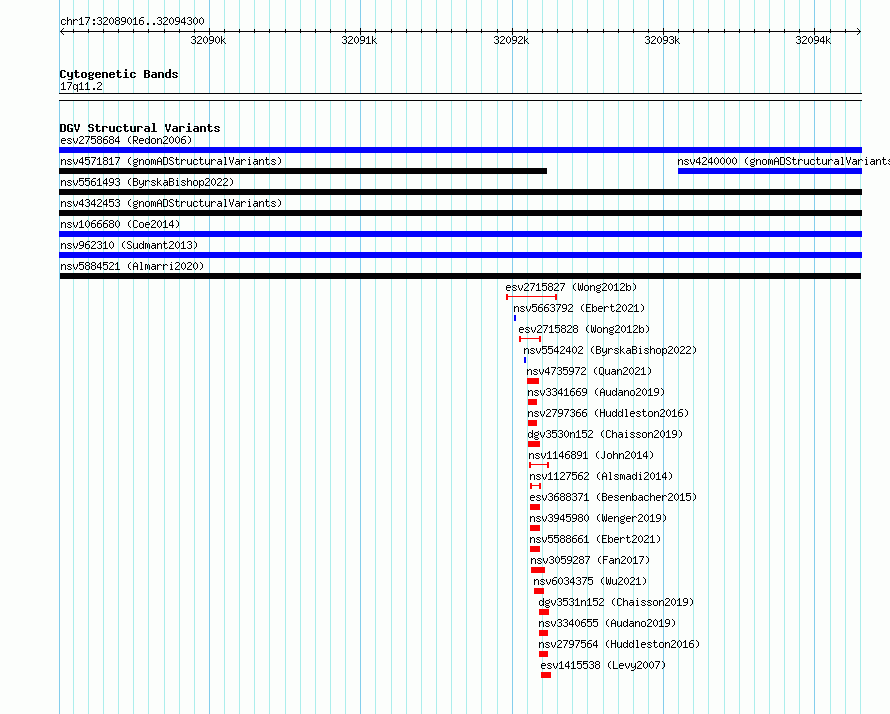The width and height of the screenshot is (890, 714).
Task: Click the red block under nsv6034375
Action: pyautogui.click(x=539, y=591)
